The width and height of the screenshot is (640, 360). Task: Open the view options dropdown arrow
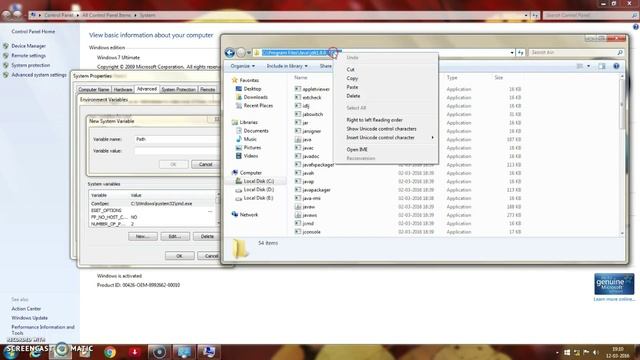588,66
